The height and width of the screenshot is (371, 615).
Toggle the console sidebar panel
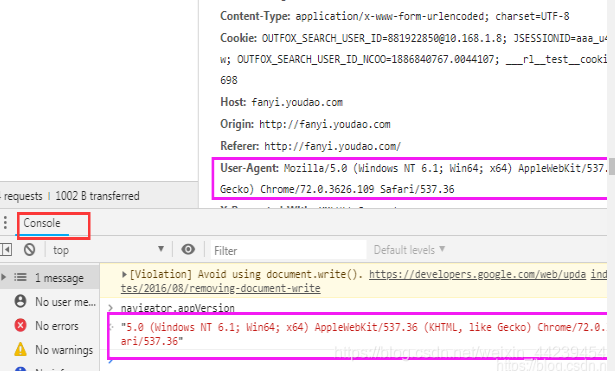point(6,249)
